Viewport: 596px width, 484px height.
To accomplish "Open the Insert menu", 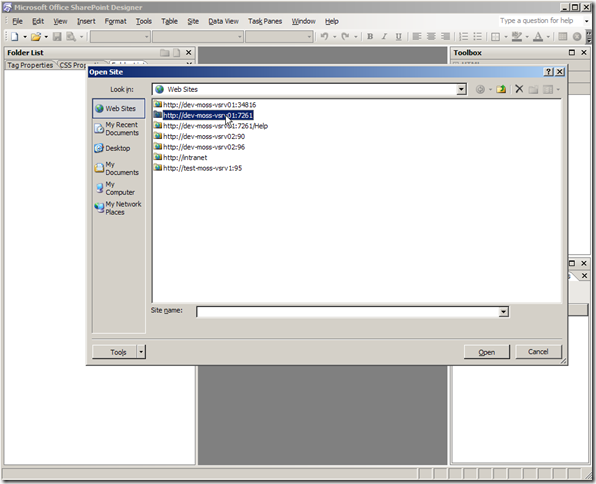I will (x=86, y=21).
